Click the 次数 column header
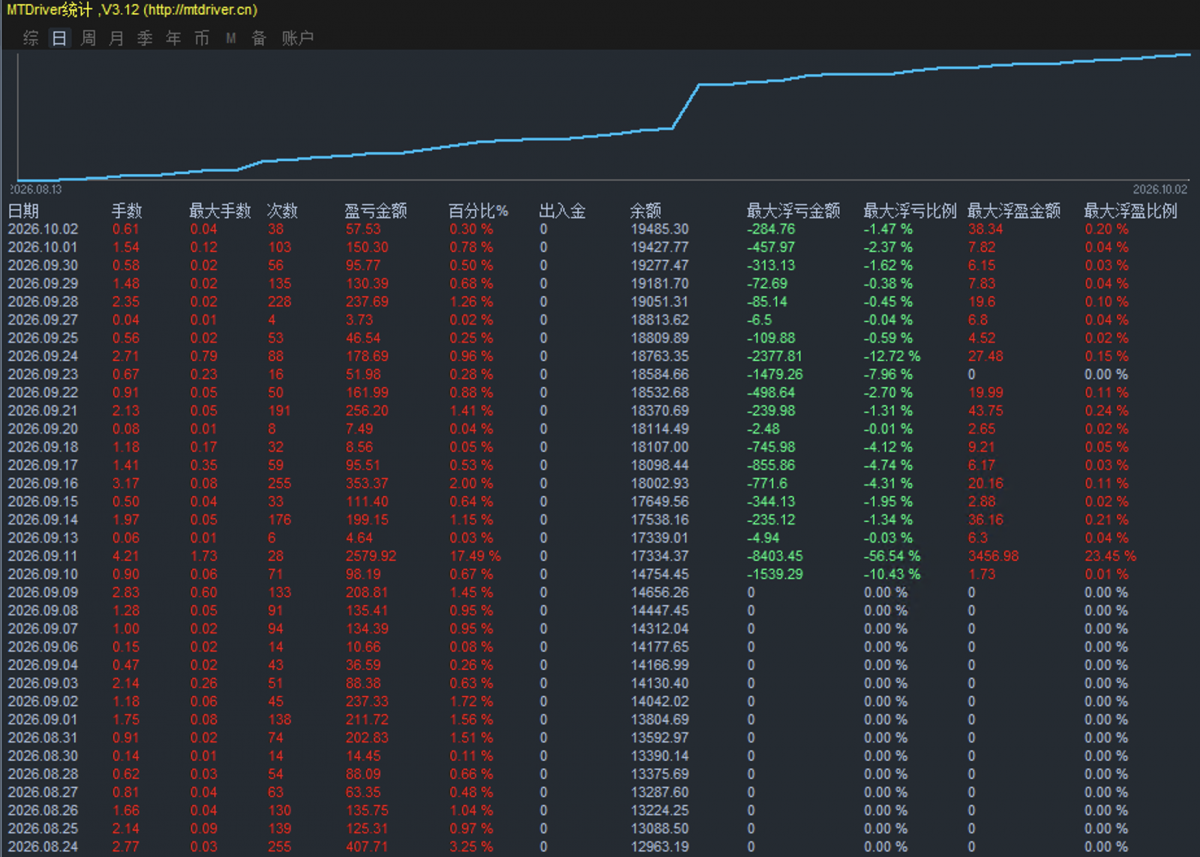This screenshot has height=857, width=1200. pyautogui.click(x=283, y=211)
